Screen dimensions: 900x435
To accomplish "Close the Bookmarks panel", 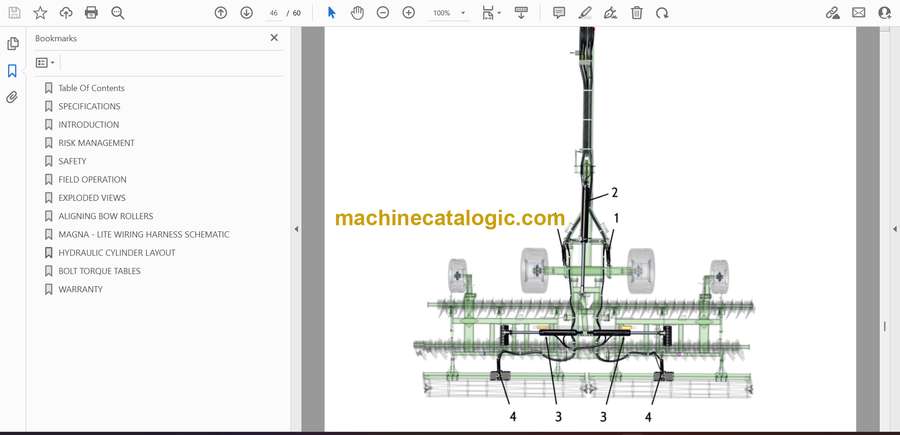I will (274, 38).
